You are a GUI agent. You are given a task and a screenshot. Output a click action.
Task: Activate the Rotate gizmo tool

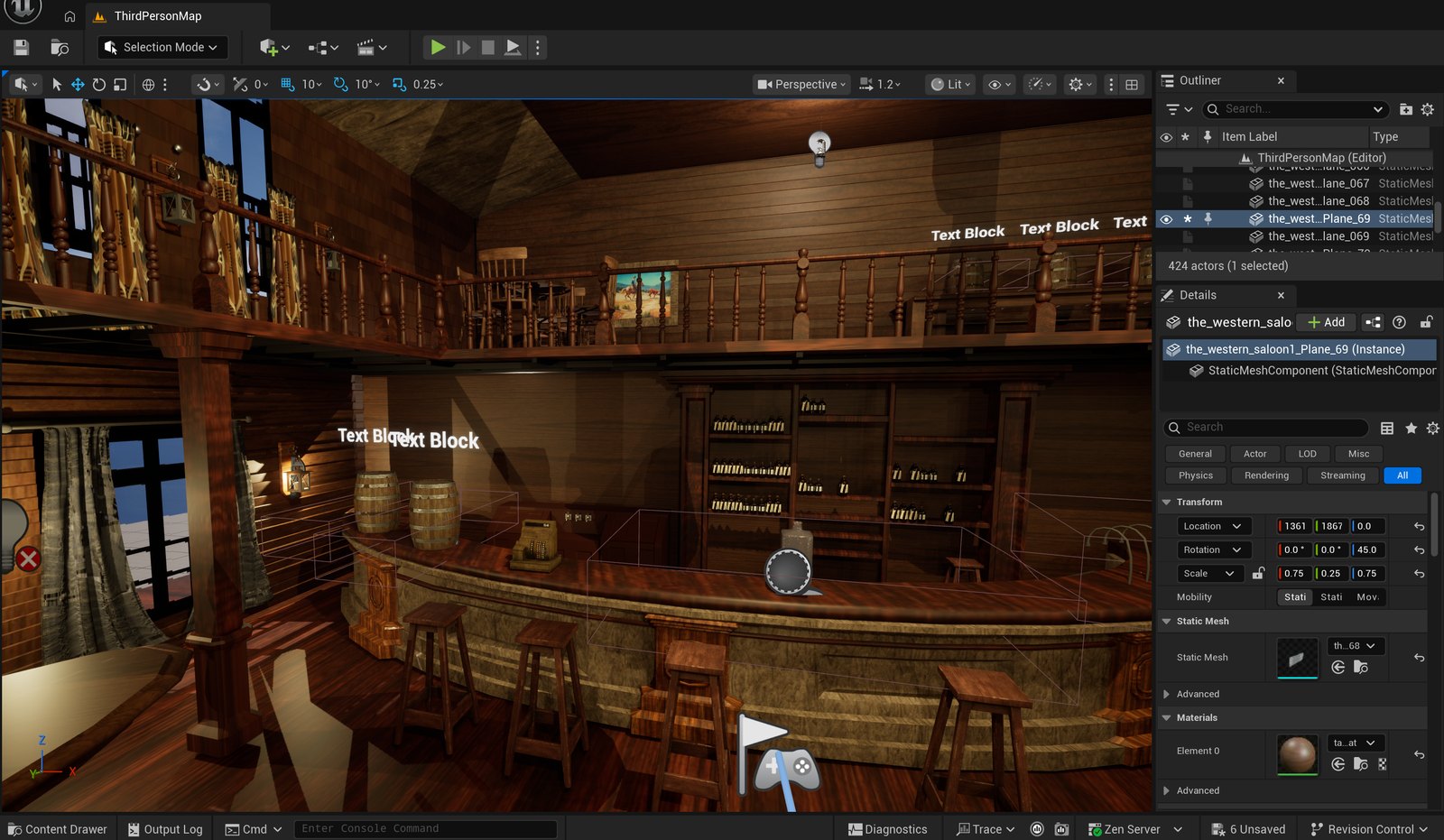tap(98, 84)
